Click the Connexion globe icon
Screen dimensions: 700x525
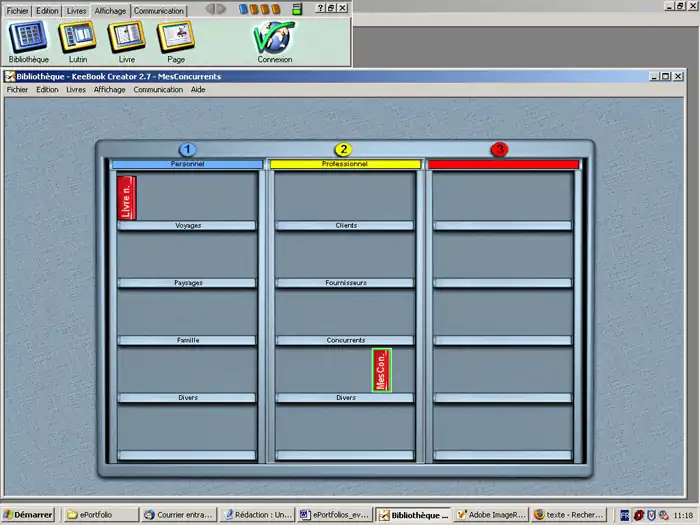[274, 37]
